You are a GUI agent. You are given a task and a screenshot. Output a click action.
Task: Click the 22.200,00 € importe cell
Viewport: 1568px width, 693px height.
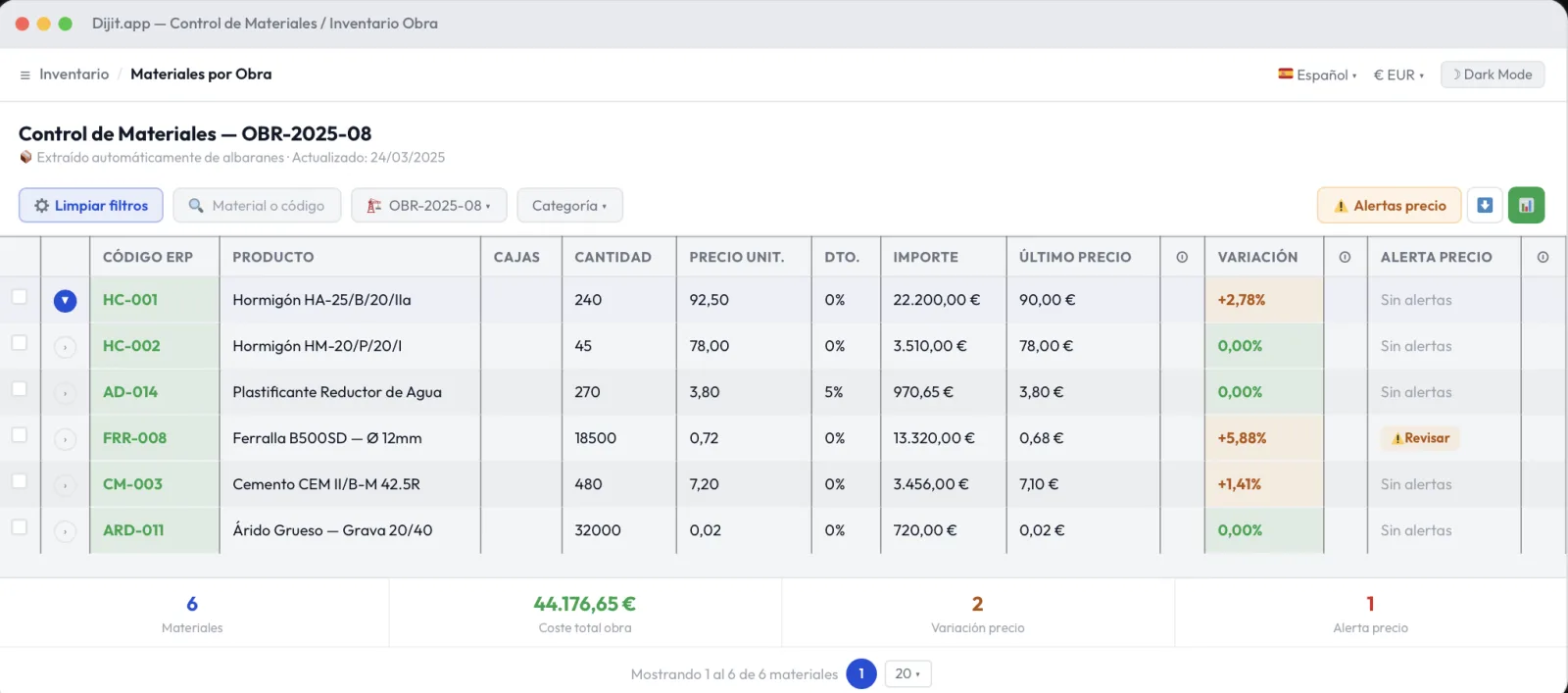click(943, 300)
